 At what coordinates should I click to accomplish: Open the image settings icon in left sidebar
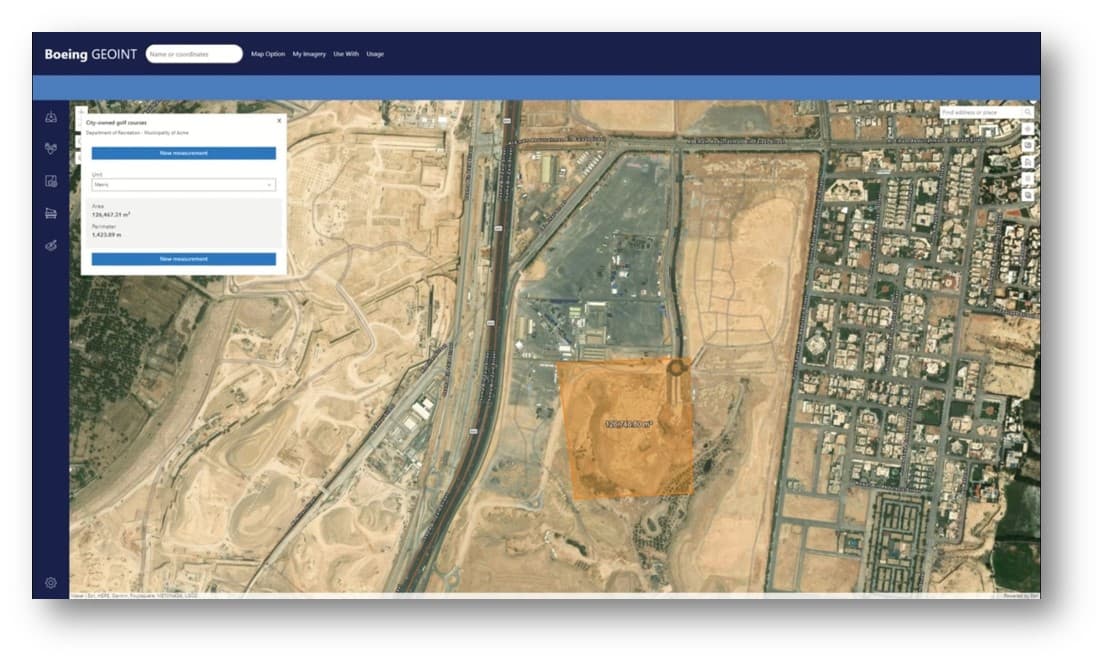click(51, 181)
